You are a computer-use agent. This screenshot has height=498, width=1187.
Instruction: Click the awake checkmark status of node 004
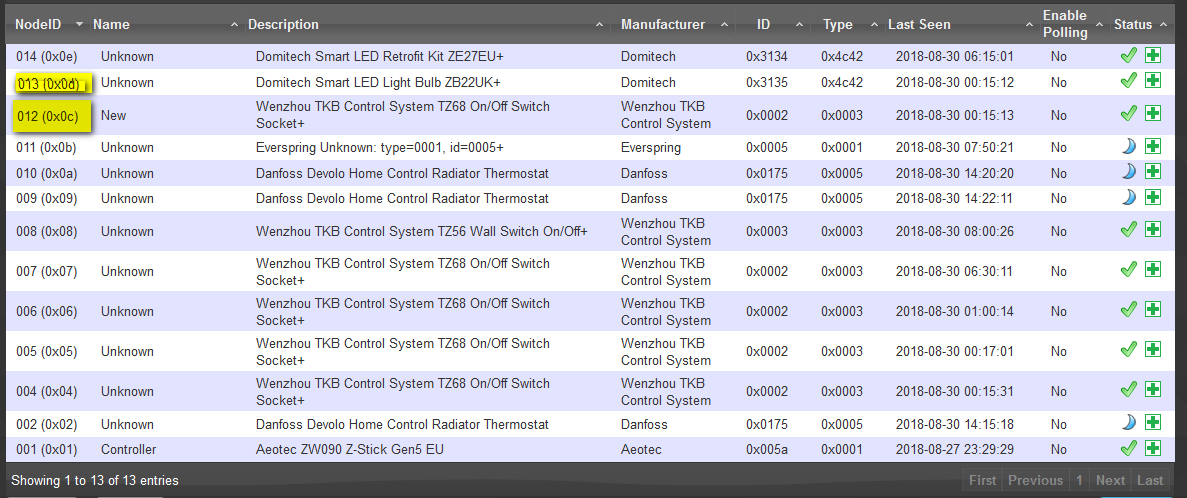point(1129,390)
